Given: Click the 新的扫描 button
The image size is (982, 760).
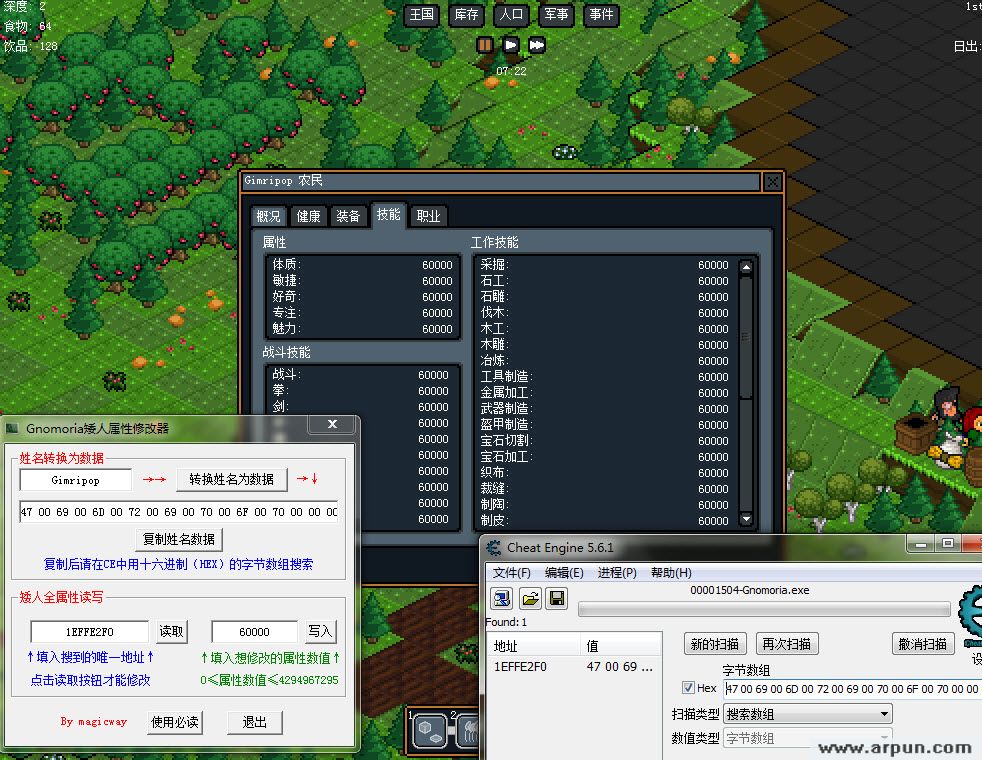Looking at the screenshot, I should tap(715, 644).
